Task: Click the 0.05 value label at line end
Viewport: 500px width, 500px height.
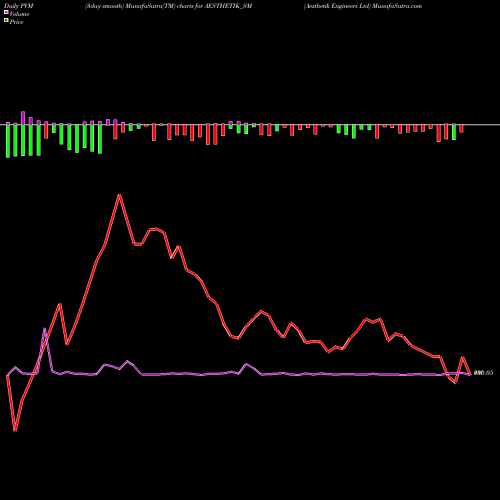Action: [483, 373]
